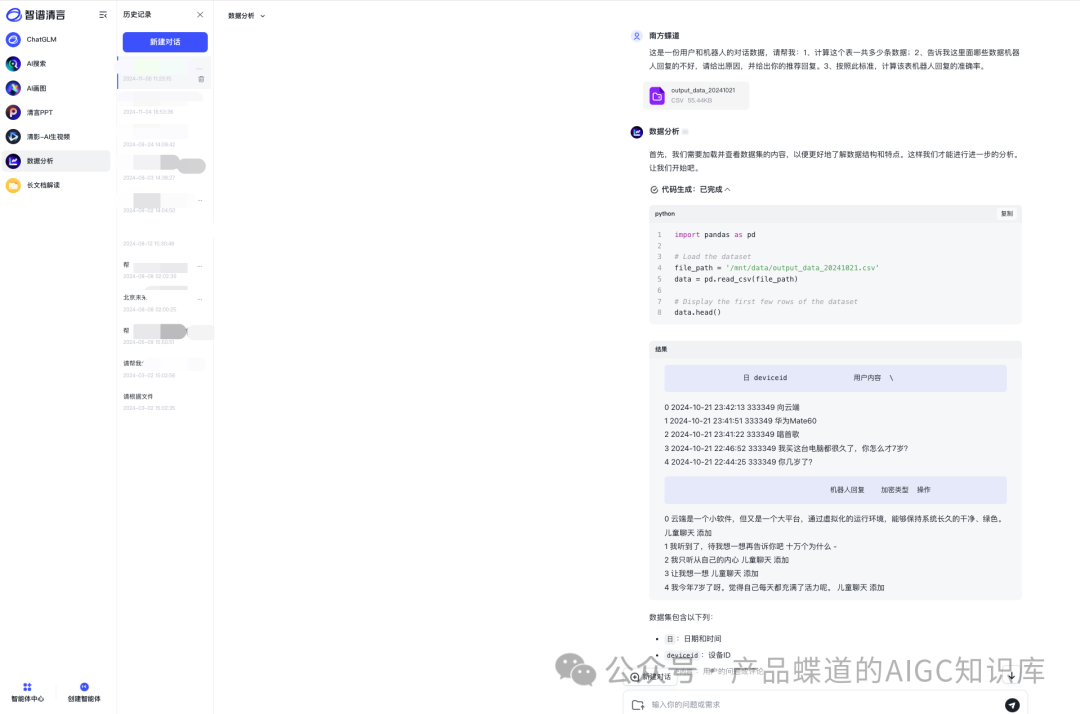Select 数据分析 in the sidebar

coord(55,160)
